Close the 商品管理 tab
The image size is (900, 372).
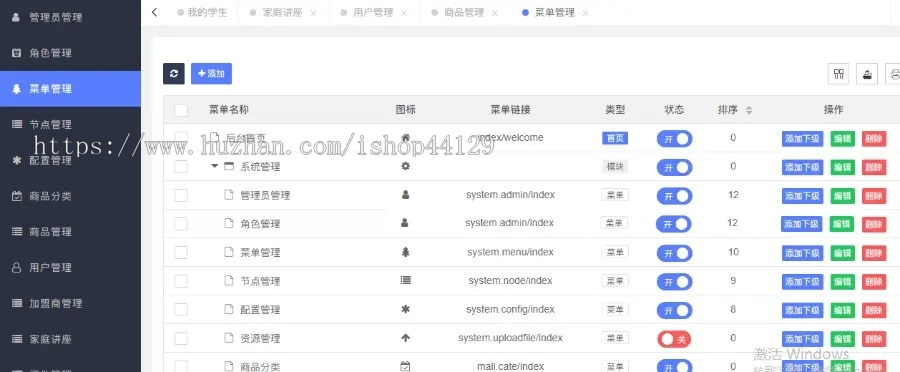point(495,13)
